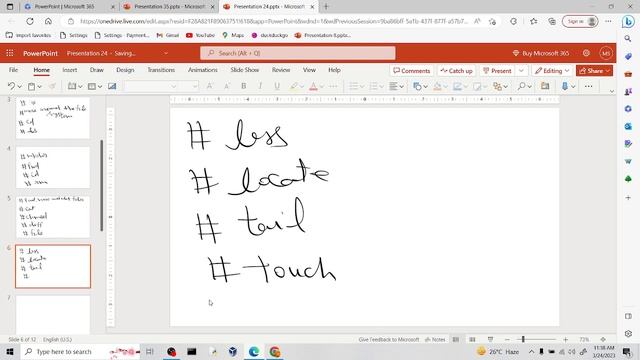Click the Share button

pyautogui.click(x=594, y=71)
